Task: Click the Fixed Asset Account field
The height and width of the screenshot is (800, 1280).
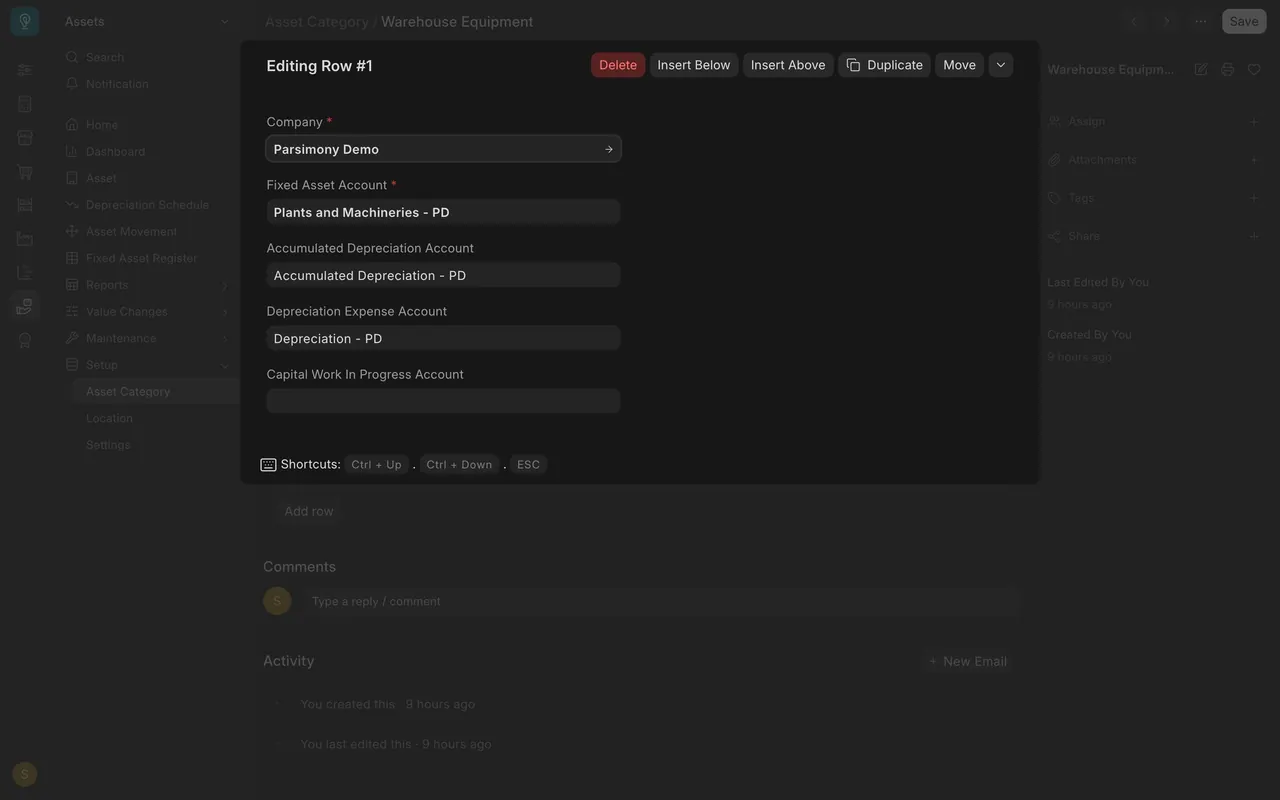Action: [x=444, y=212]
